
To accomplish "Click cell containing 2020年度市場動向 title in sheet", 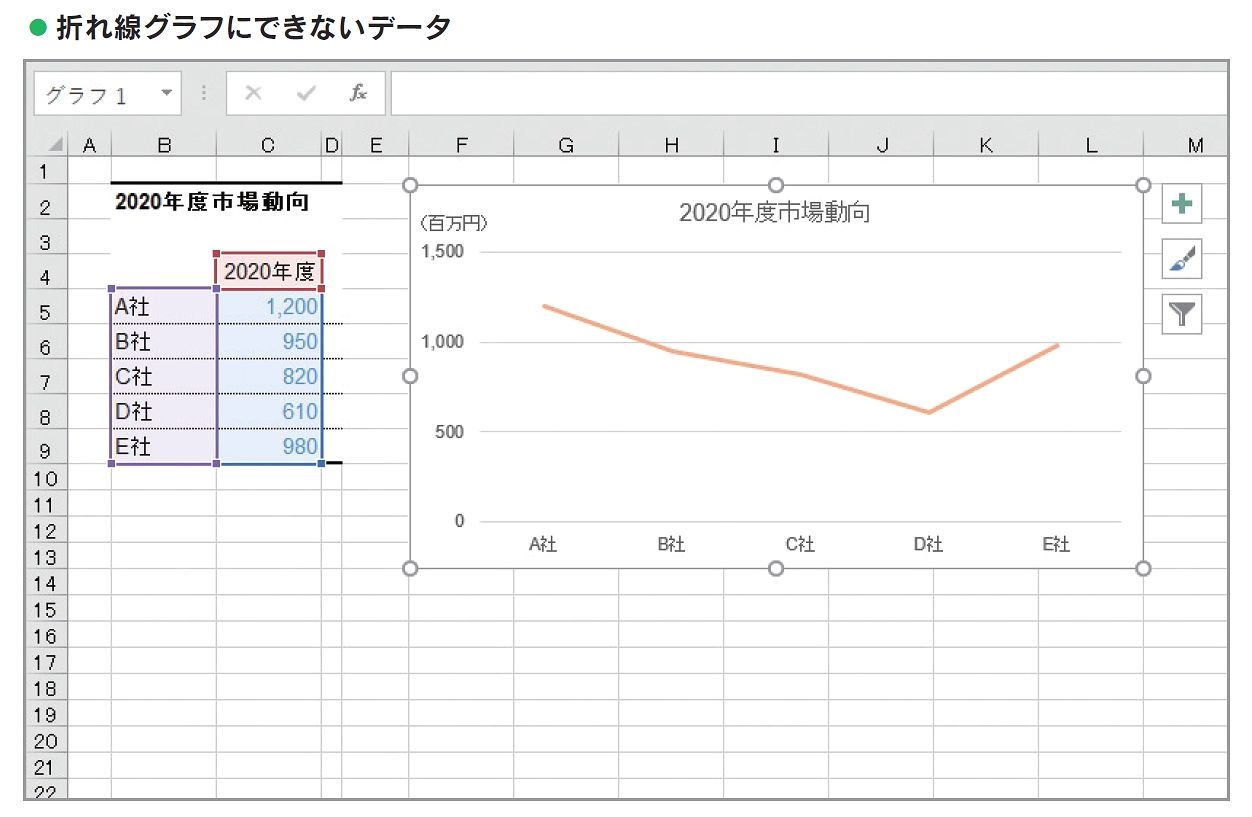I will 212,202.
